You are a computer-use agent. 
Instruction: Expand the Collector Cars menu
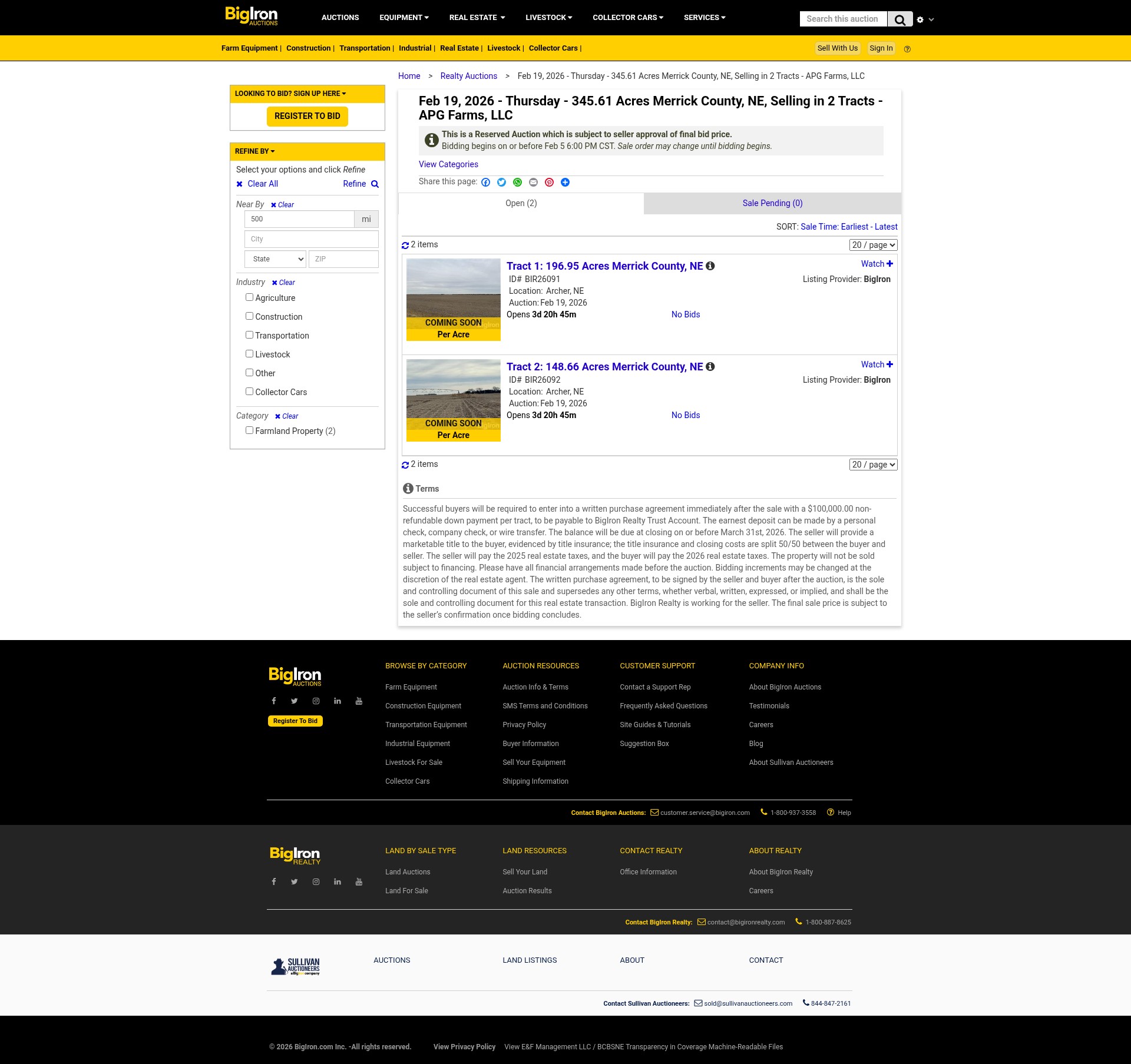[x=628, y=18]
